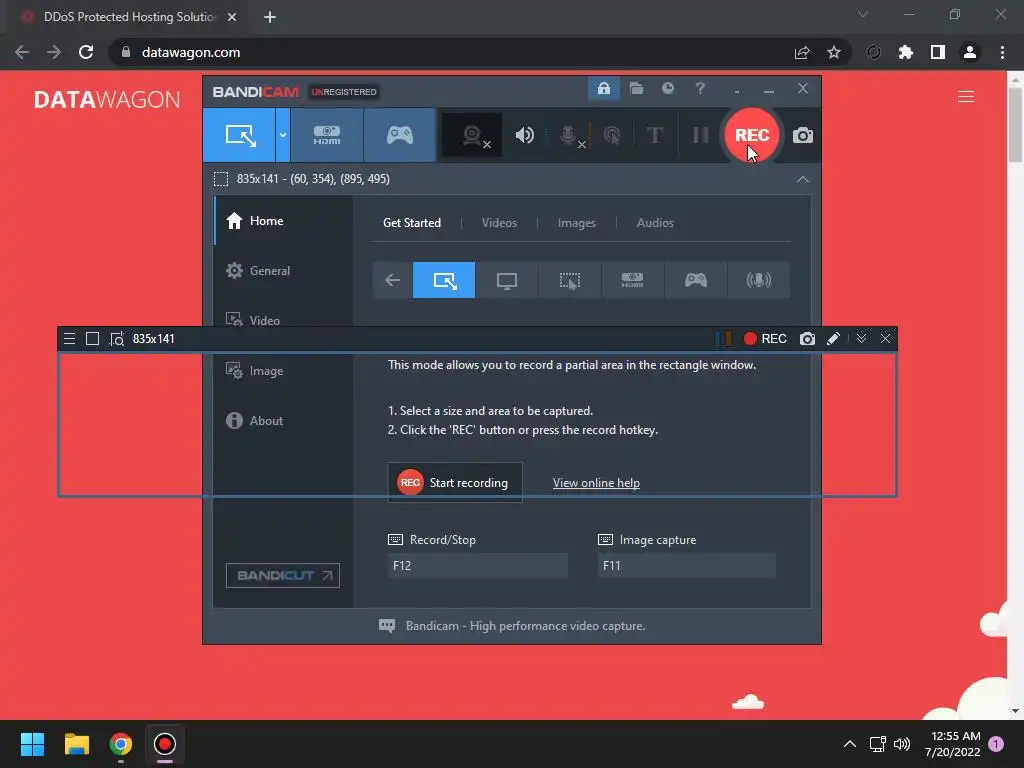Viewport: 1024px width, 768px height.
Task: Open Chrome extensions puzzle icon
Action: (905, 52)
